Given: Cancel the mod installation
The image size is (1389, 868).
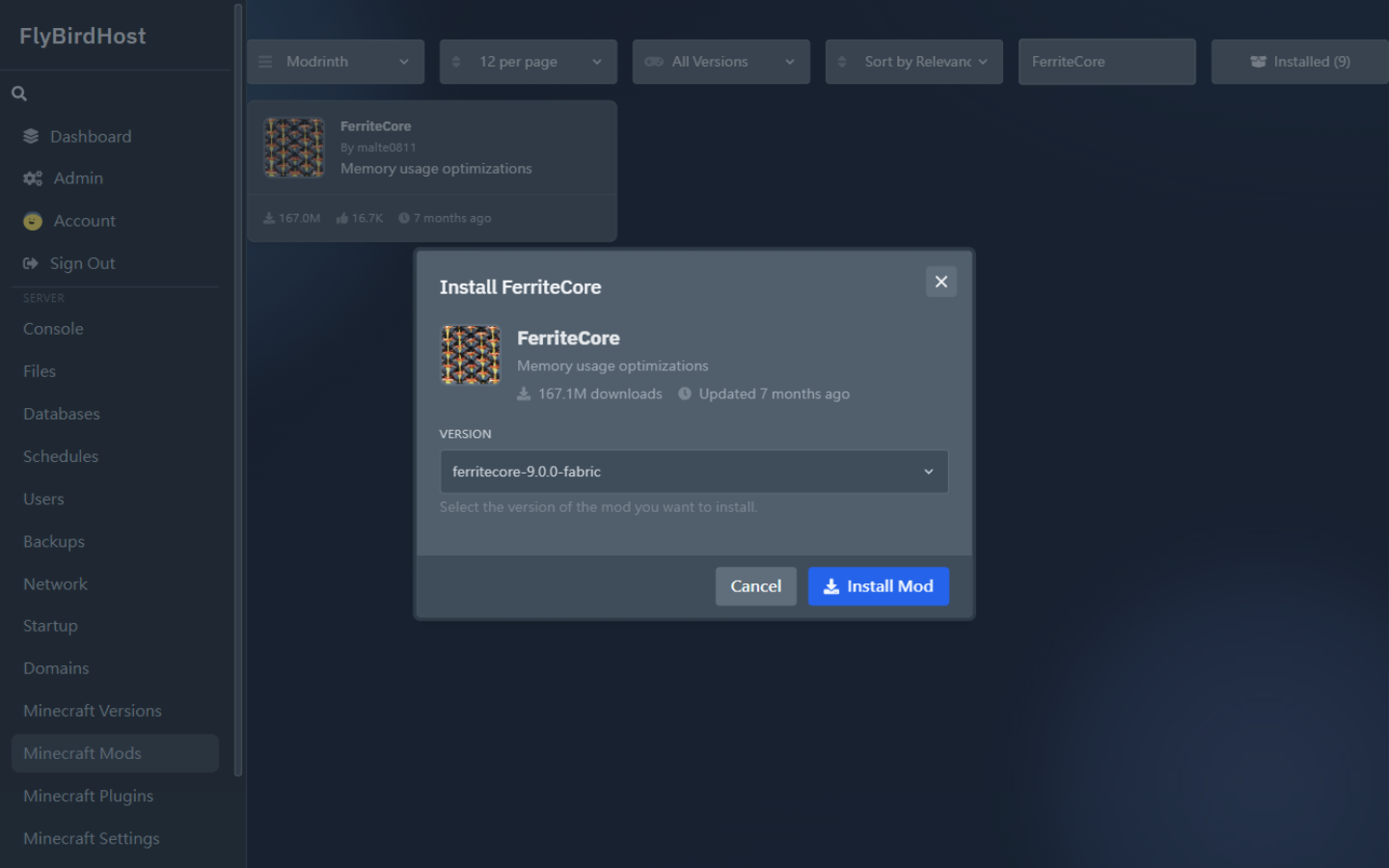Looking at the screenshot, I should [x=755, y=586].
